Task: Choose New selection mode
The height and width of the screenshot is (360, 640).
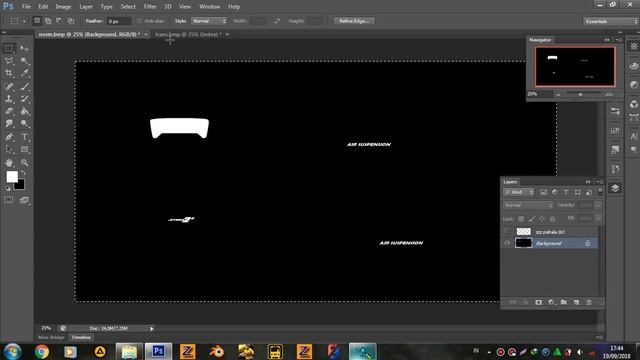Action: pos(37,21)
